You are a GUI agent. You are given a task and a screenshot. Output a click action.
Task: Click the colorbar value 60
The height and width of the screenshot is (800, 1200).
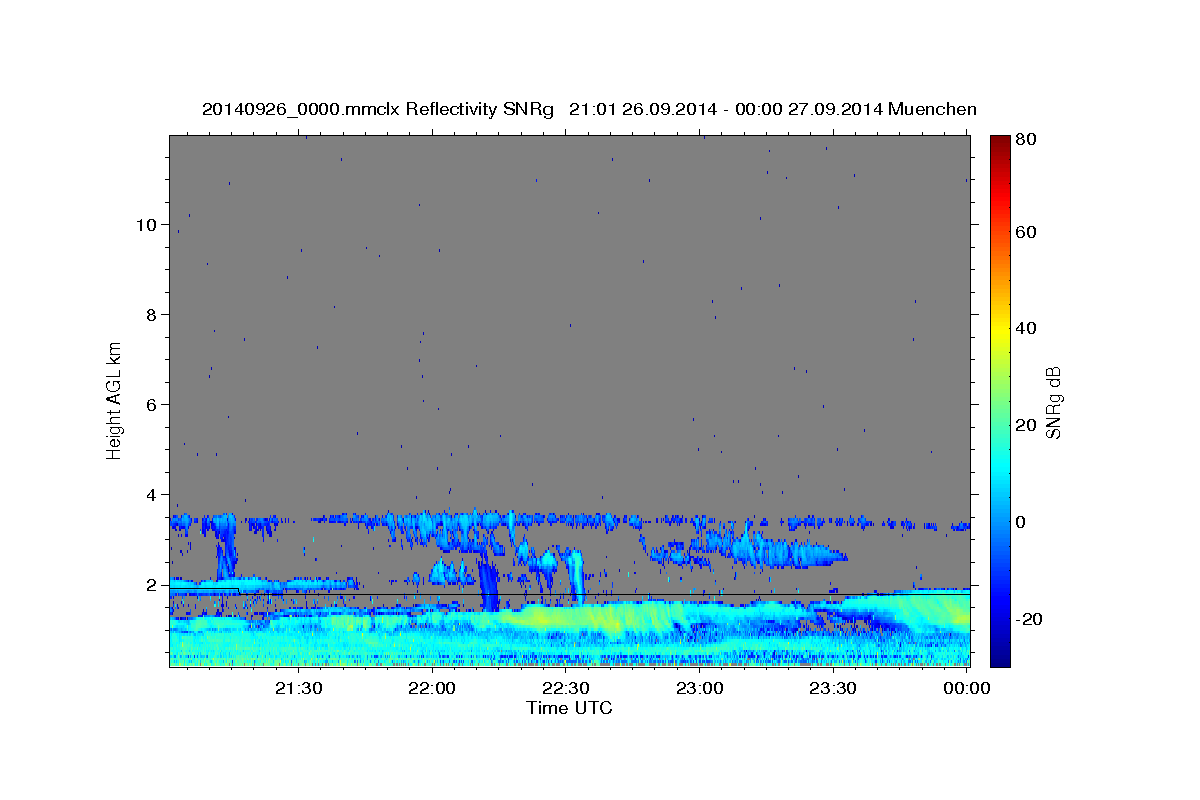pos(1024,232)
